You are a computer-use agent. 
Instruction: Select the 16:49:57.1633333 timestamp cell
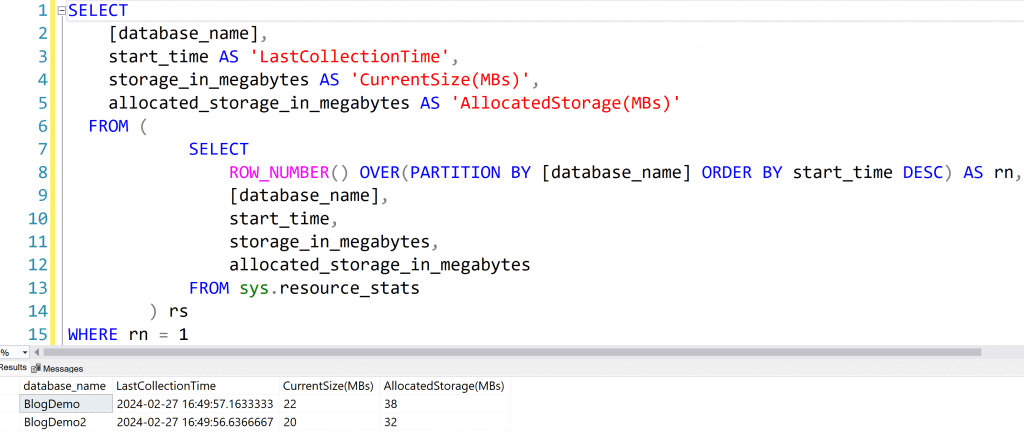194,404
